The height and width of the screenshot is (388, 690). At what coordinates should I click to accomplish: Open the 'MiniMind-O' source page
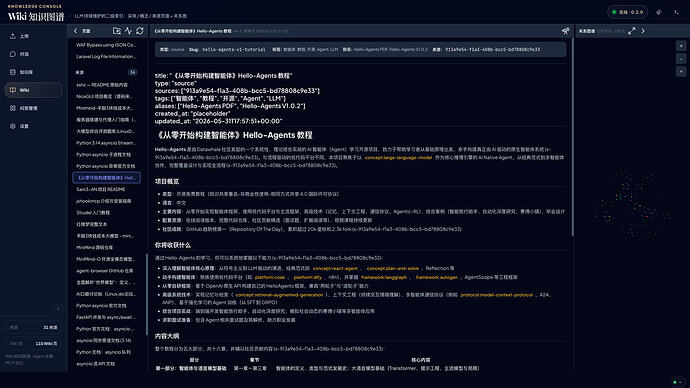(x=106, y=259)
